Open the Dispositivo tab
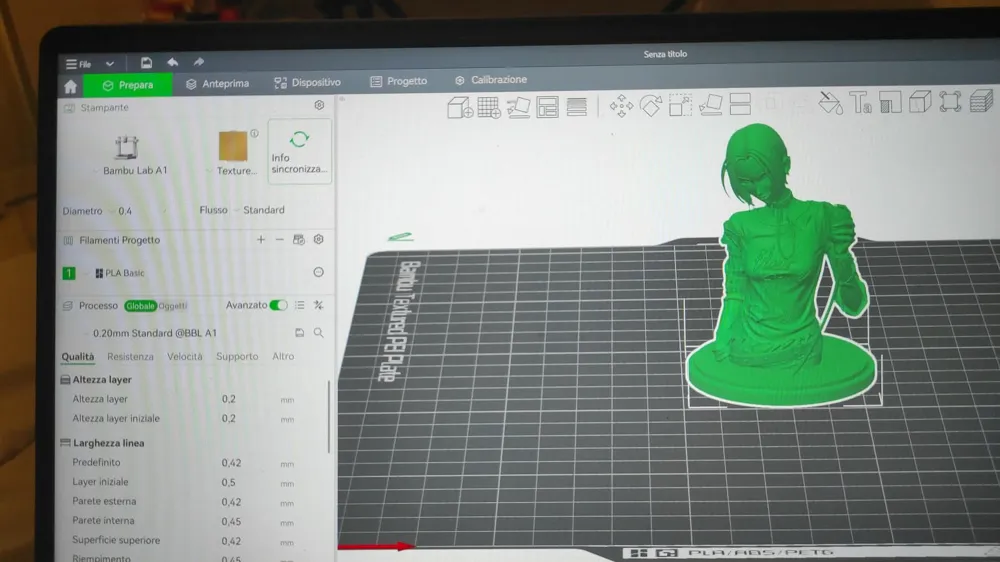 click(307, 82)
